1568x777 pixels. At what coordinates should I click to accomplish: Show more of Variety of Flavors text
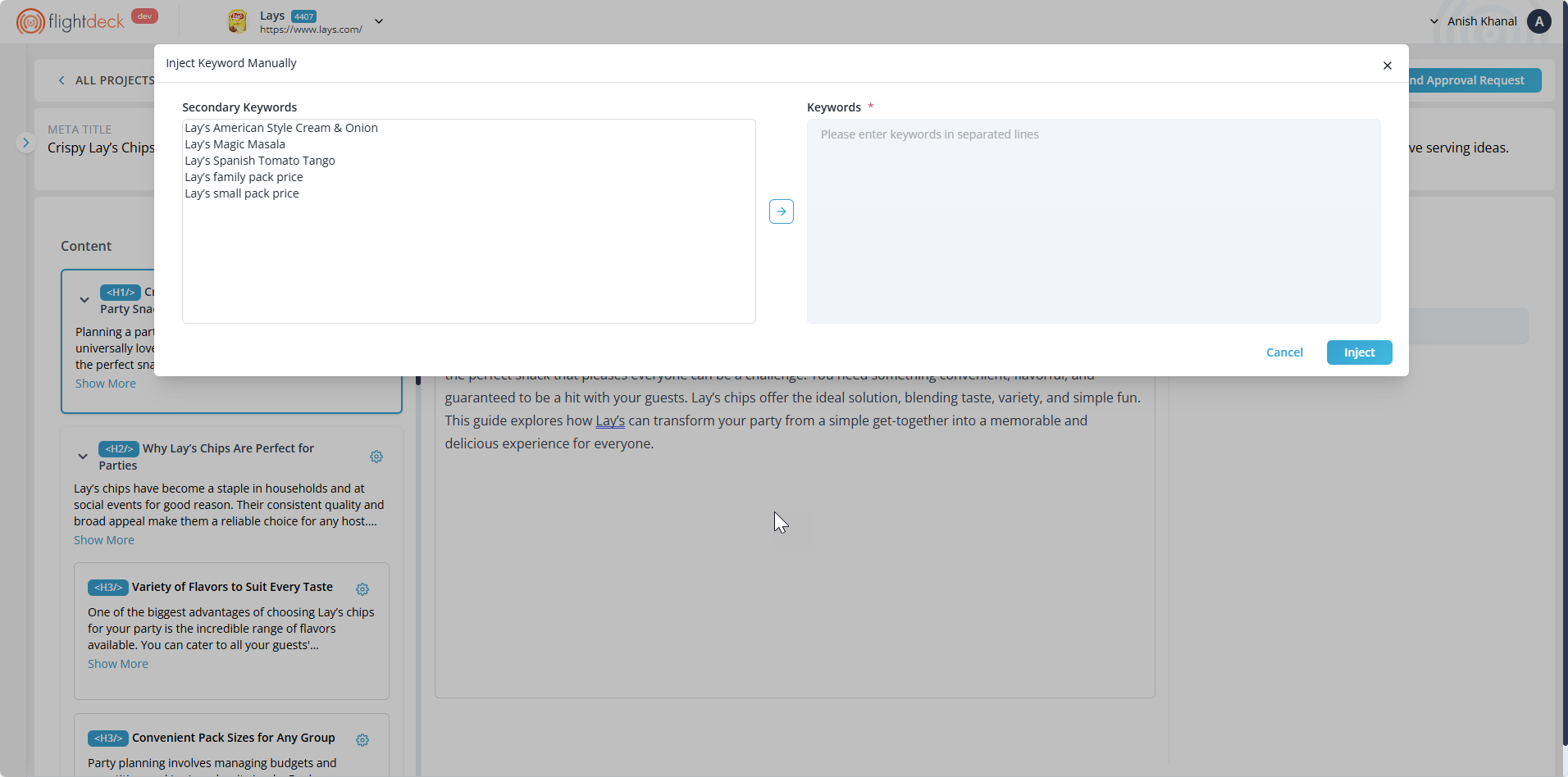point(118,664)
